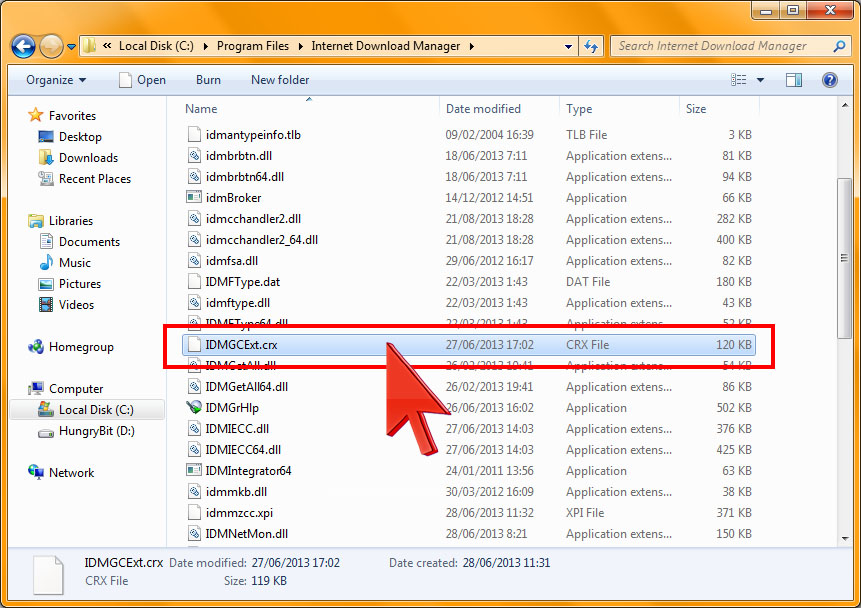Select IDMGrHlp application icon
Image resolution: width=861 pixels, height=608 pixels.
coord(194,408)
